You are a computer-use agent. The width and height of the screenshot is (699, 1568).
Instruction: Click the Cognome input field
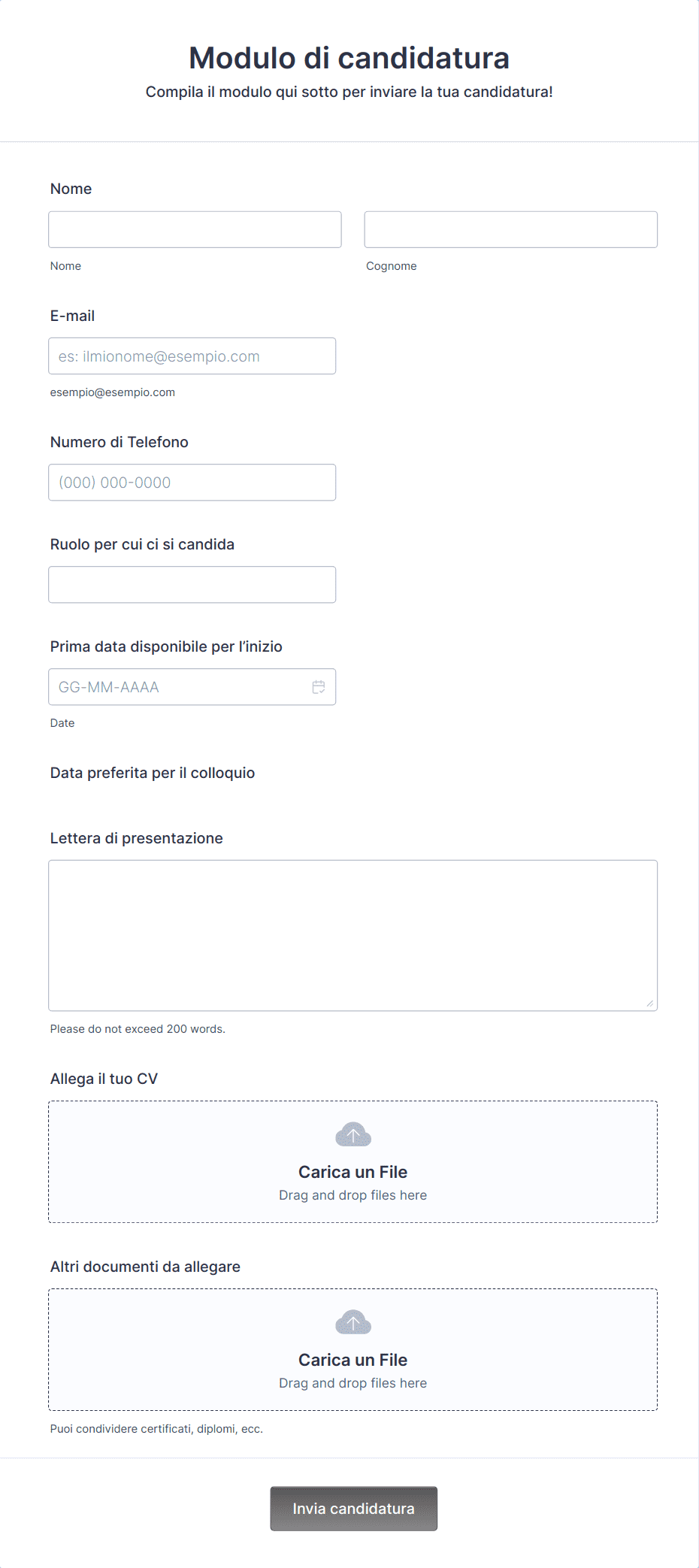pyautogui.click(x=510, y=229)
